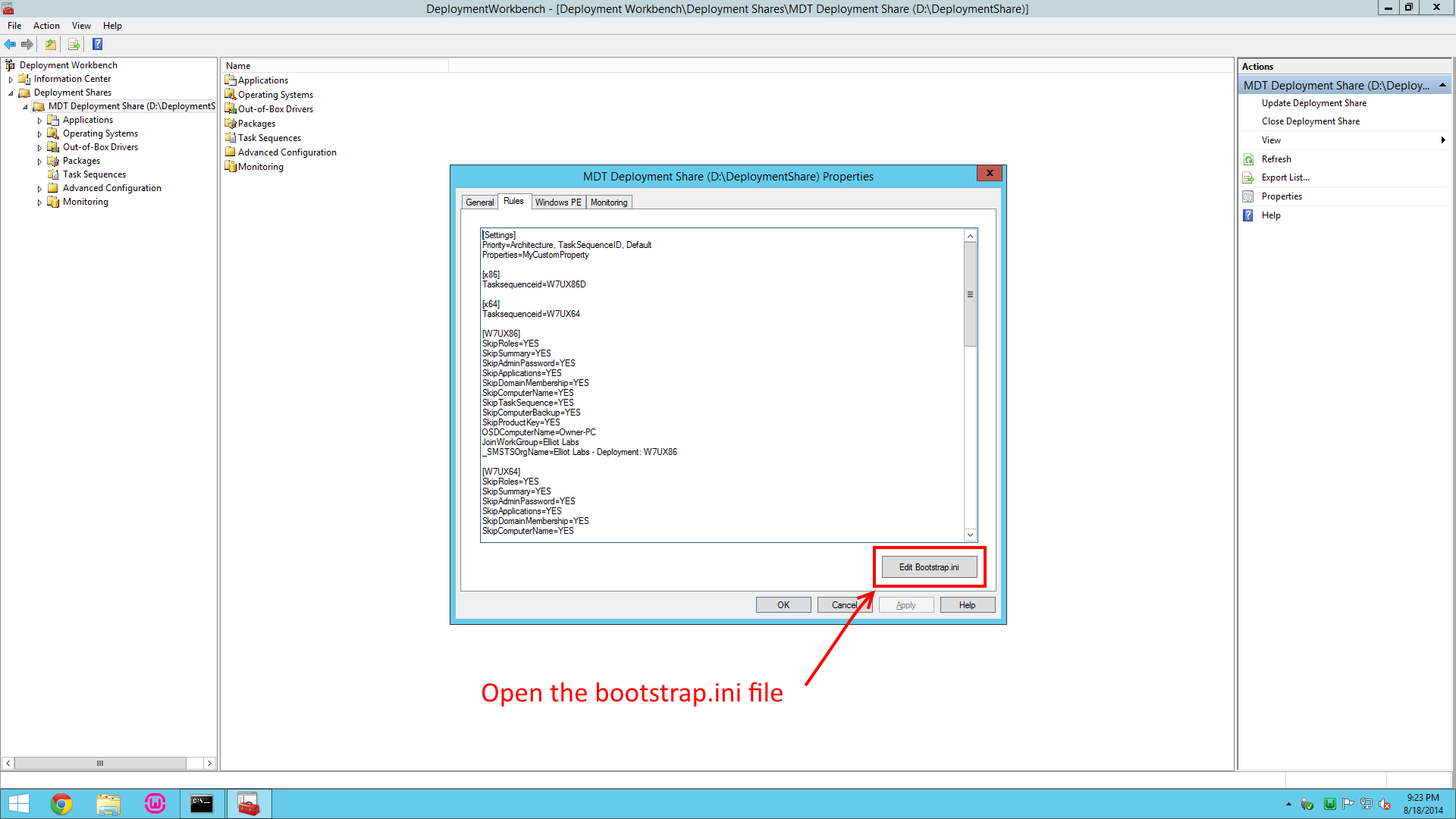Open the View submenu in Actions
Image resolution: width=1456 pixels, height=819 pixels.
click(x=1346, y=140)
